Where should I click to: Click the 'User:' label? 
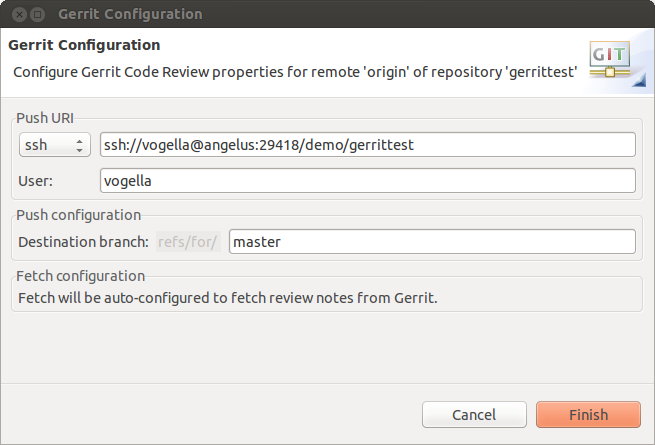click(x=36, y=181)
